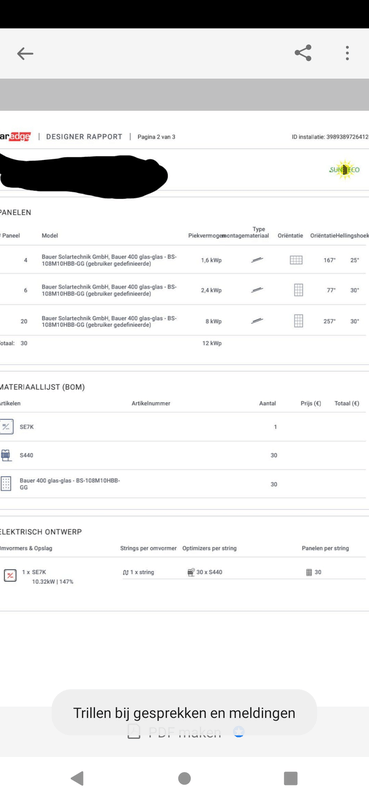Click the '10.32kW | 147%' value

[53, 582]
